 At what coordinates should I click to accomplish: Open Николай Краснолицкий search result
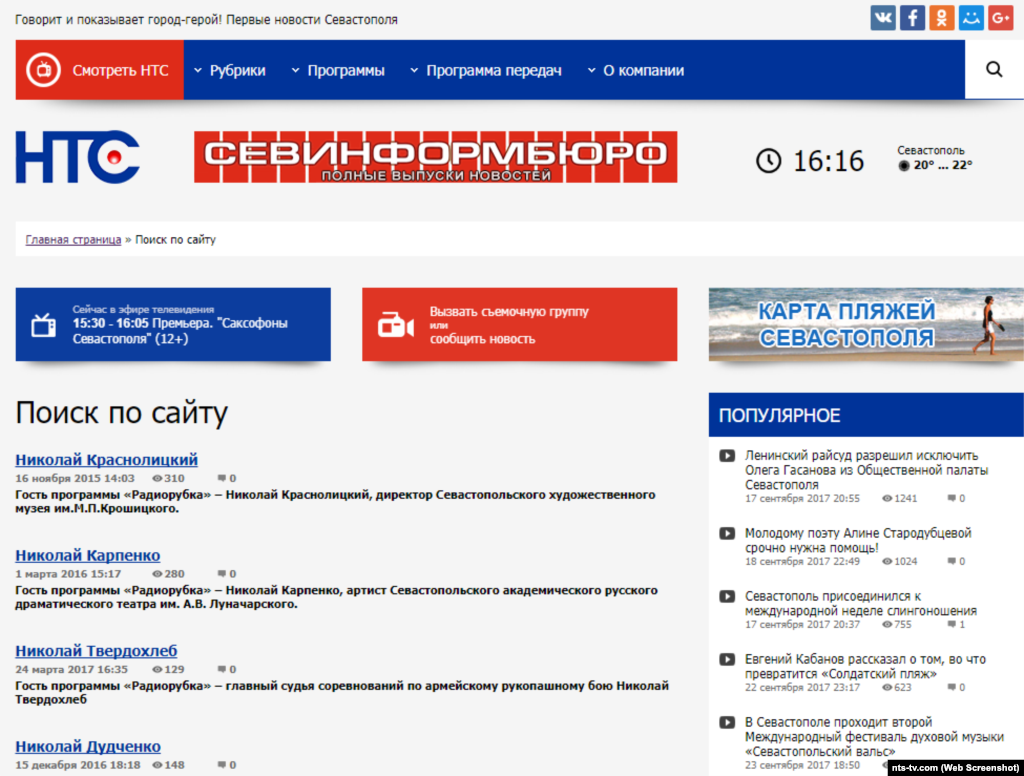(x=106, y=460)
